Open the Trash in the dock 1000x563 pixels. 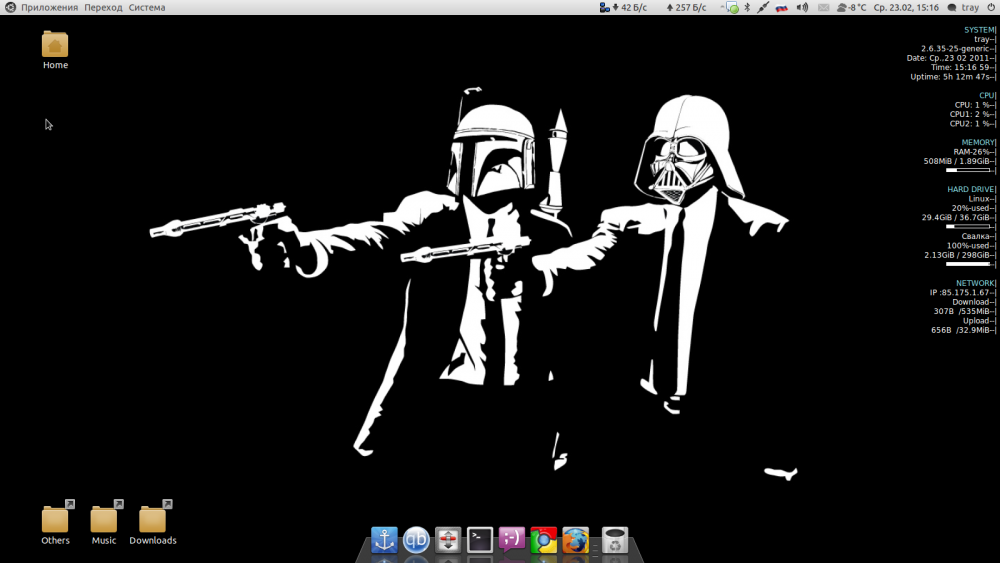pos(615,540)
